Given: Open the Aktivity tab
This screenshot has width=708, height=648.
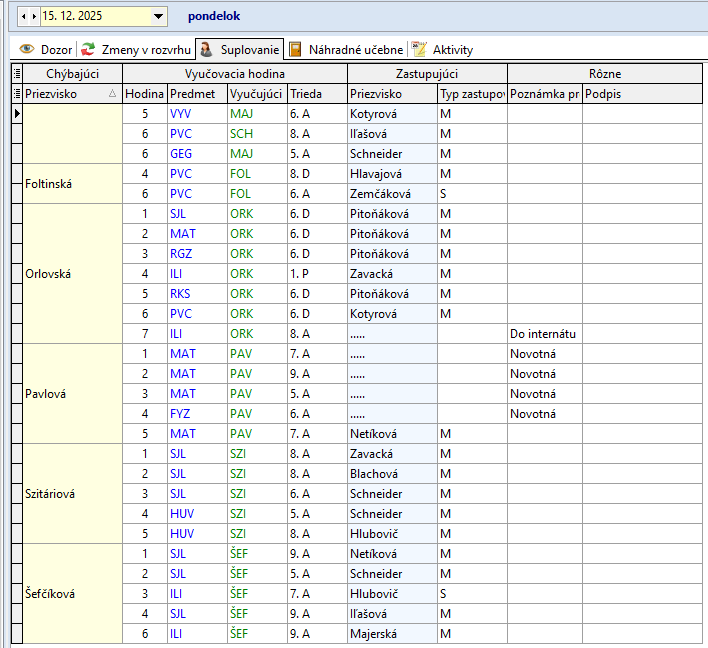Looking at the screenshot, I should pos(452,49).
